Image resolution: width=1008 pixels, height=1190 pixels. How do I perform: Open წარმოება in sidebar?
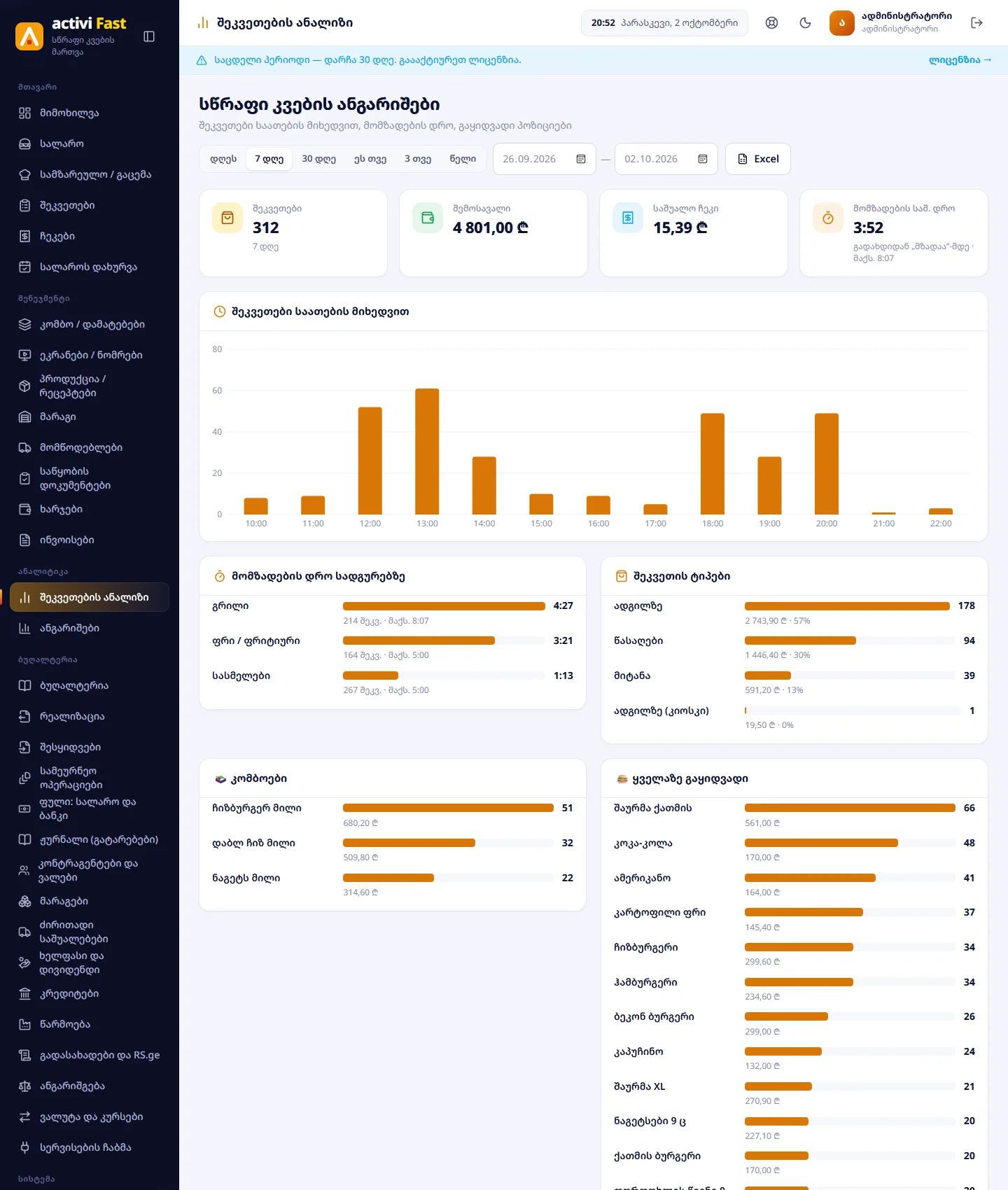pos(90,1025)
